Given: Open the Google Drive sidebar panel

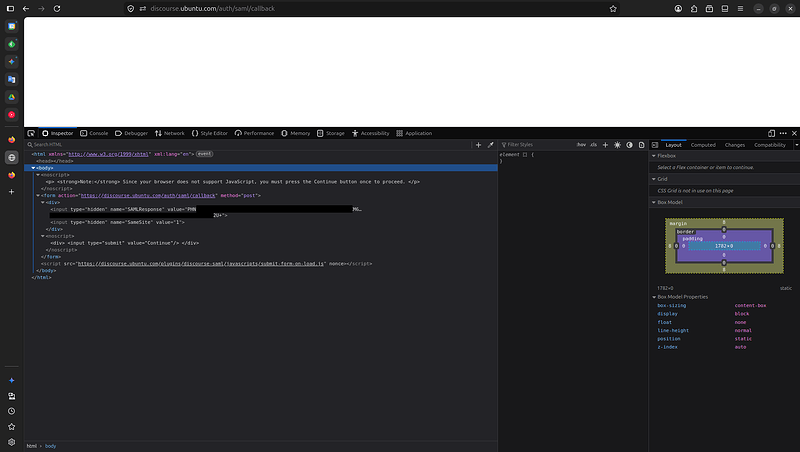Looking at the screenshot, I should pyautogui.click(x=12, y=97).
